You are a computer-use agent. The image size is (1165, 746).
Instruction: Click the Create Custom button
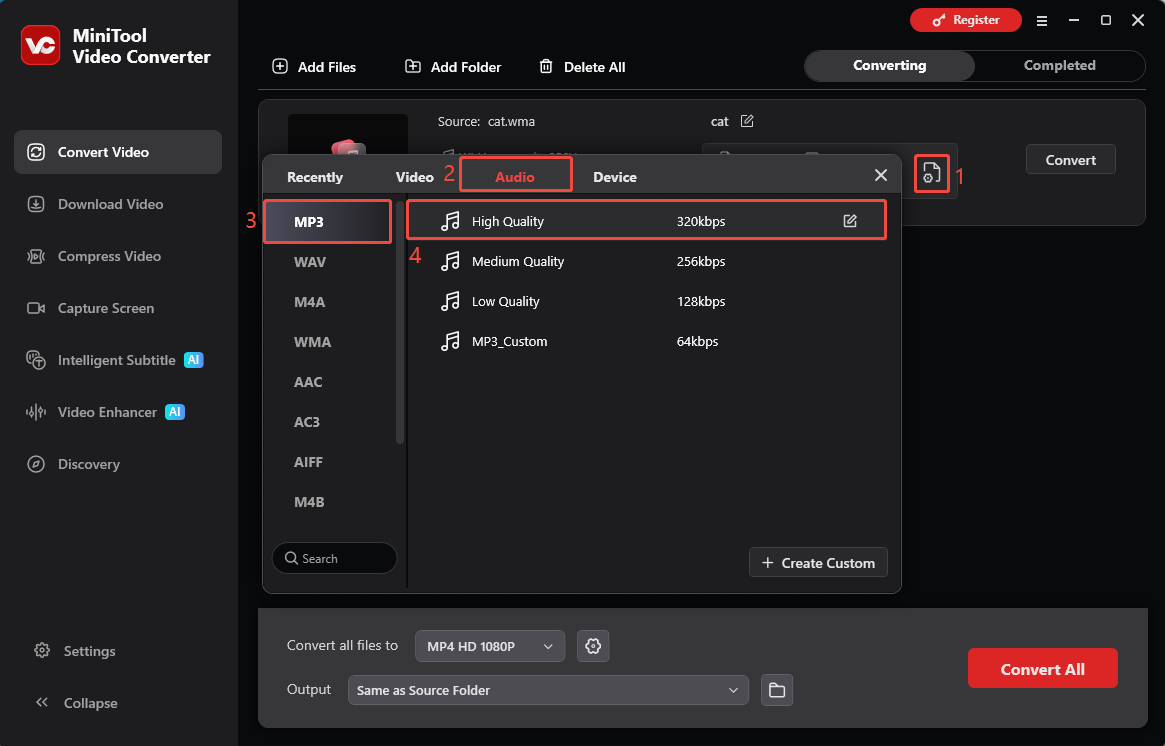818,562
